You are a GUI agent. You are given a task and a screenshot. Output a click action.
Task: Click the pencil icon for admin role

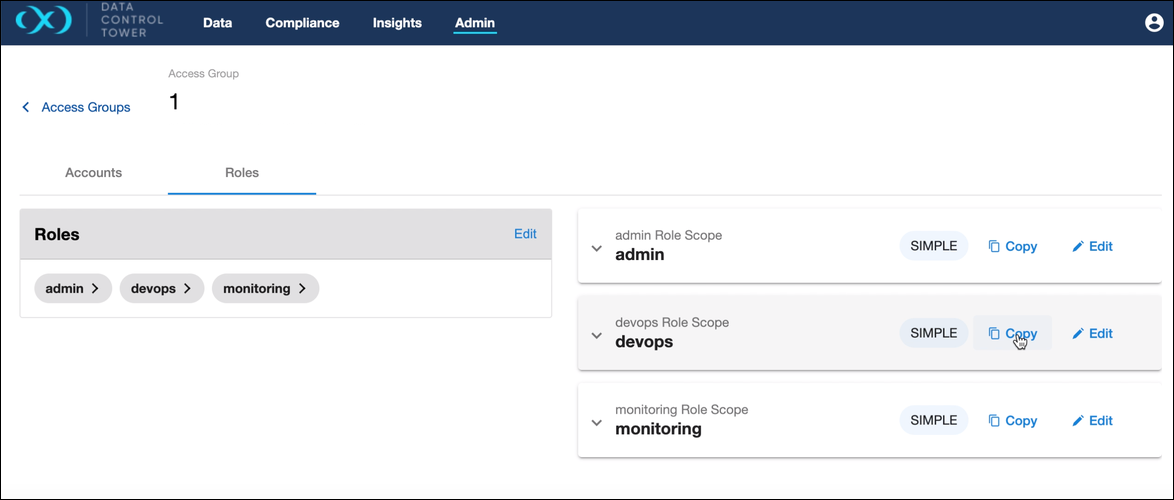(1078, 246)
